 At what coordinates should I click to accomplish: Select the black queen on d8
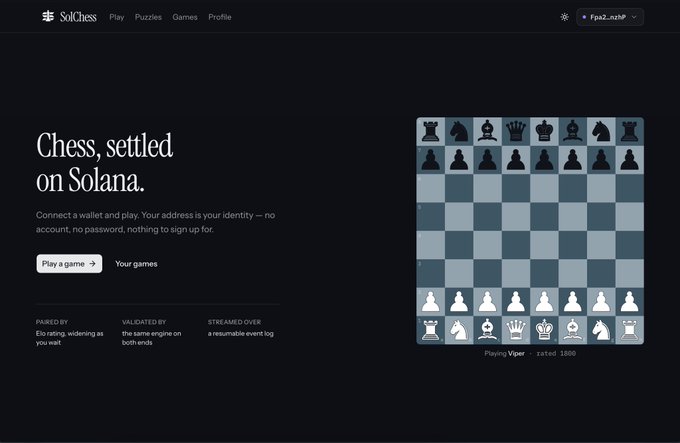coord(516,131)
